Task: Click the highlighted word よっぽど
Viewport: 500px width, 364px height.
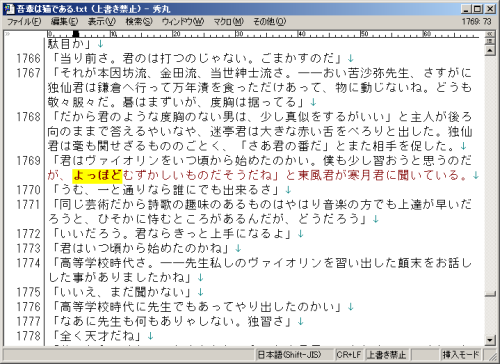Action: pos(97,176)
